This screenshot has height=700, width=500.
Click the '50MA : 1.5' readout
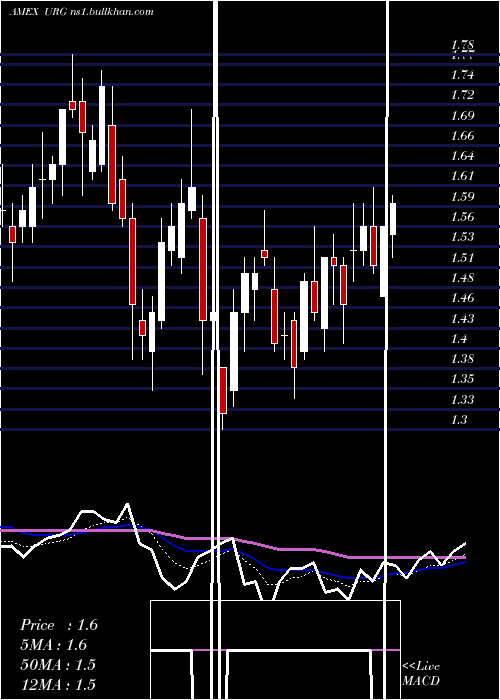click(x=58, y=664)
